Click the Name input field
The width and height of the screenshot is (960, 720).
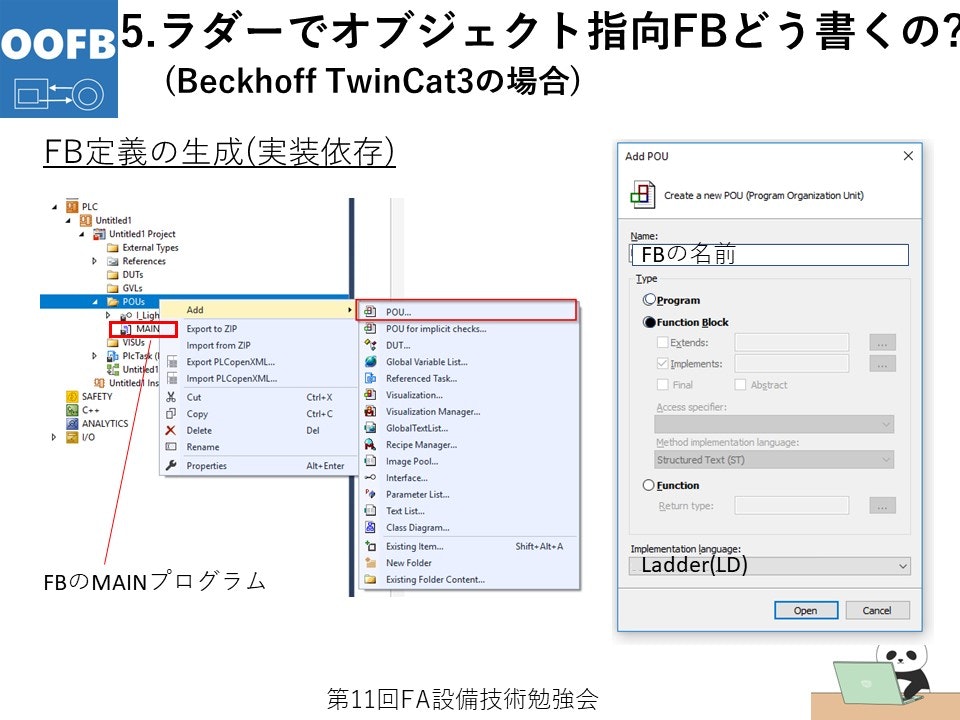(770, 255)
